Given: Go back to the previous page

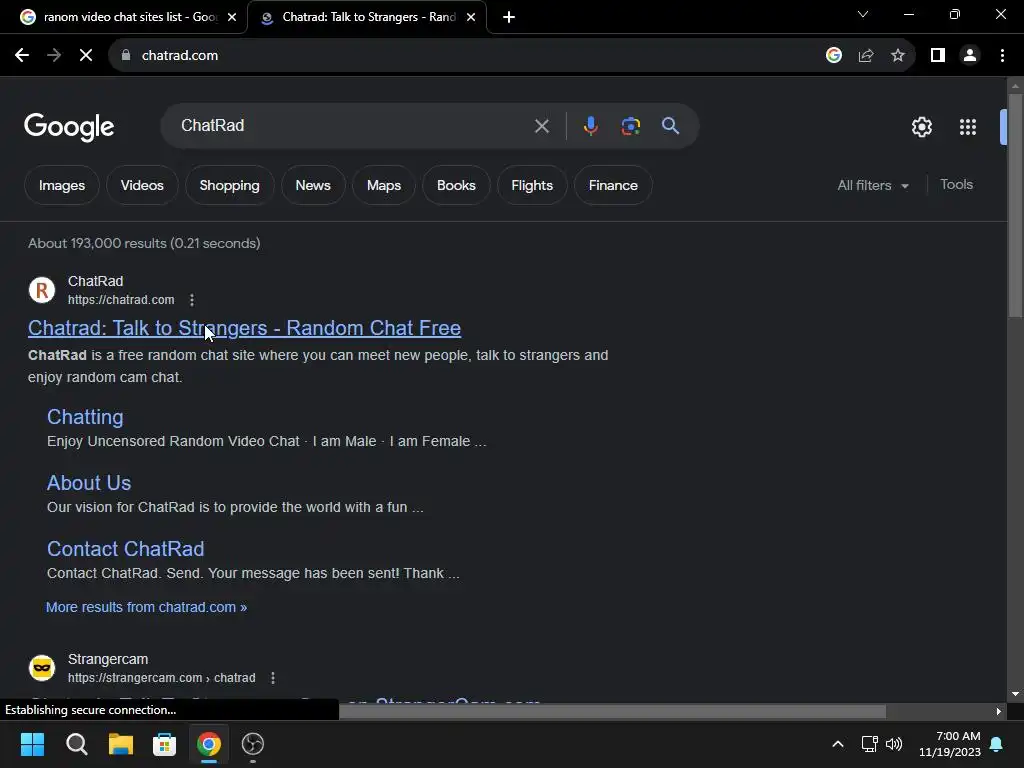Looking at the screenshot, I should pos(22,56).
